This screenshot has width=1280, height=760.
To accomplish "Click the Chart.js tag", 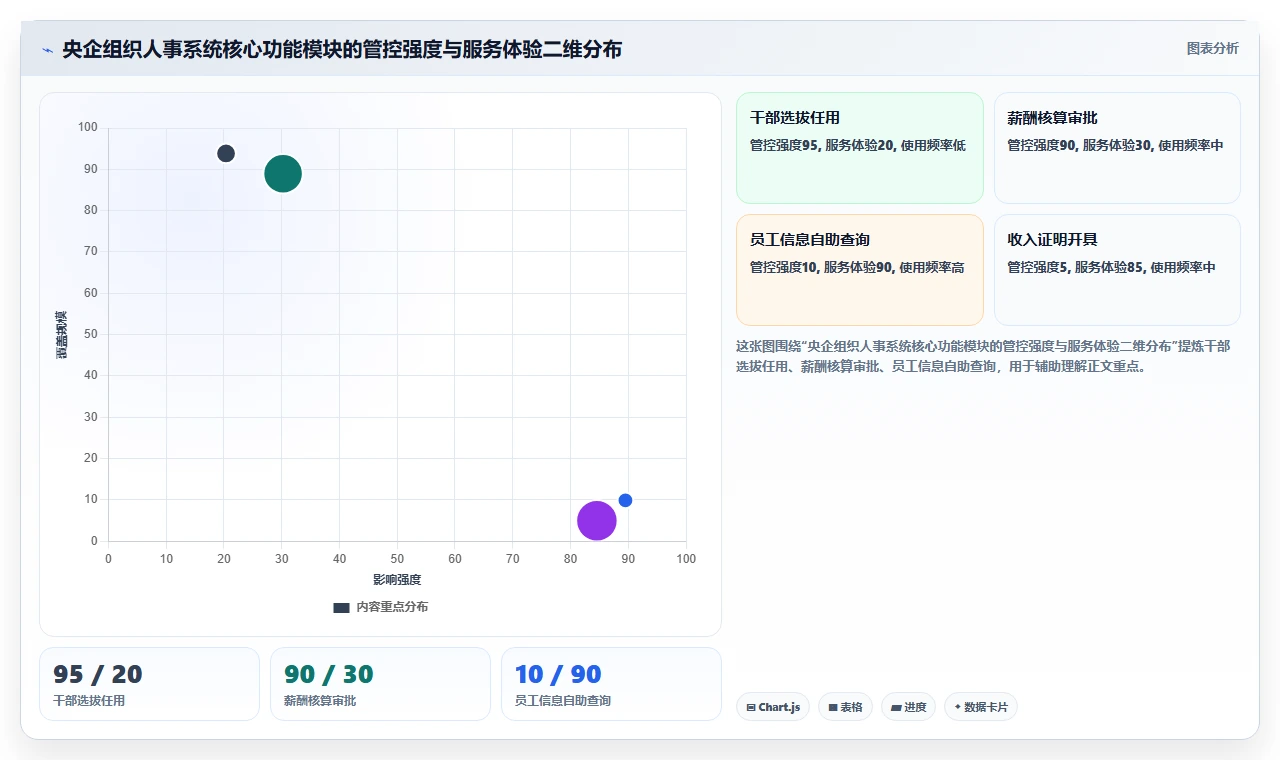I will (773, 707).
